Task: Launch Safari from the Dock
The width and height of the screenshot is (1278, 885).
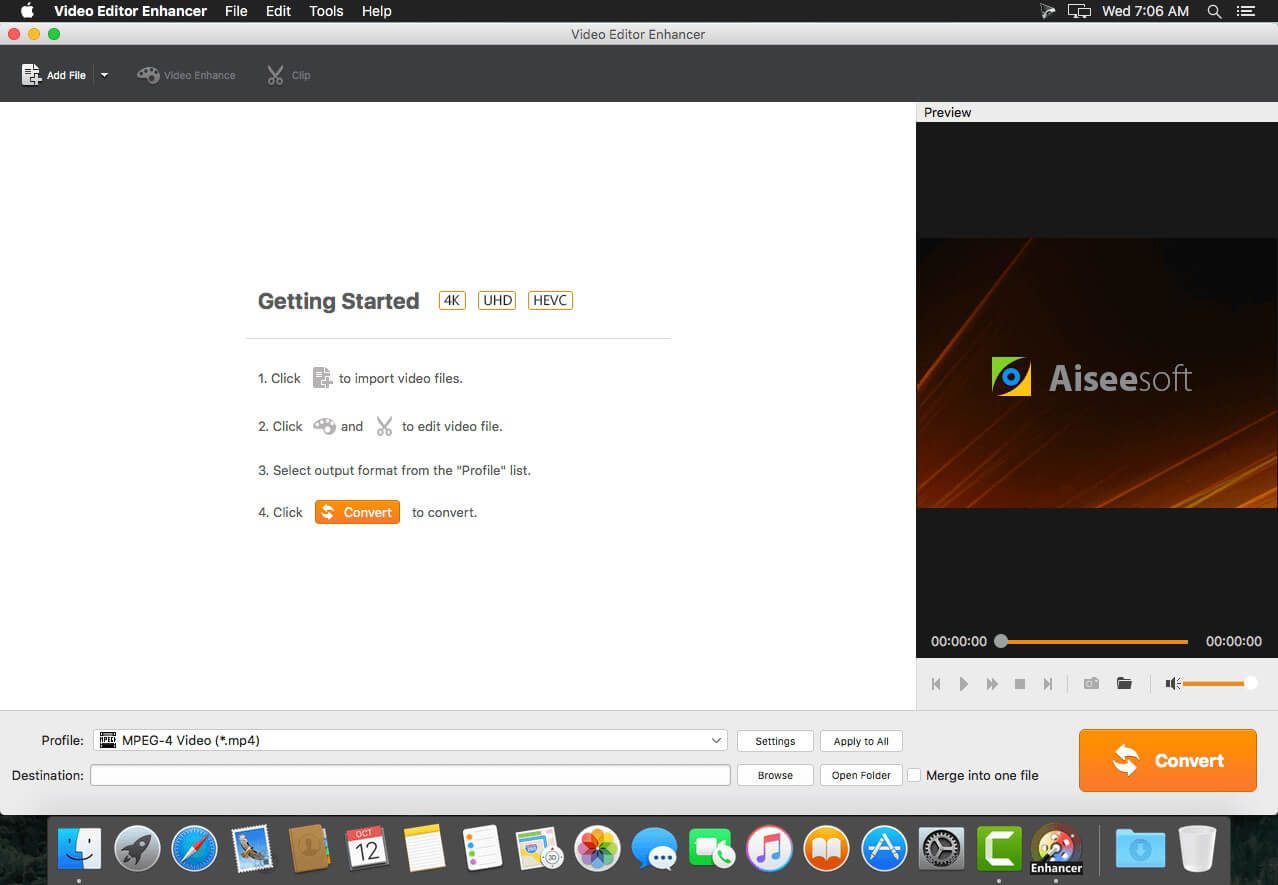Action: [194, 849]
